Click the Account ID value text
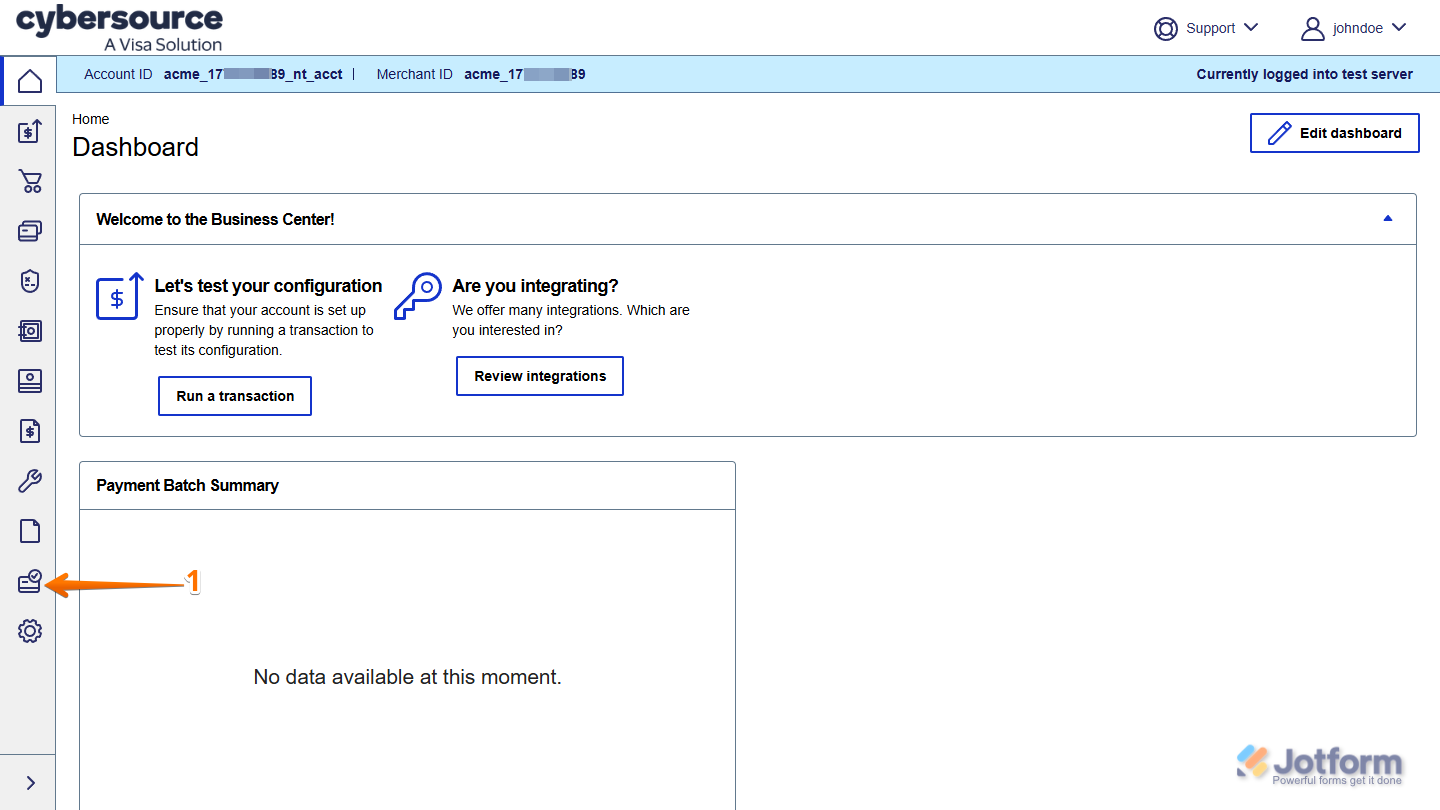Screen dimensions: 1440x810 click(253, 74)
